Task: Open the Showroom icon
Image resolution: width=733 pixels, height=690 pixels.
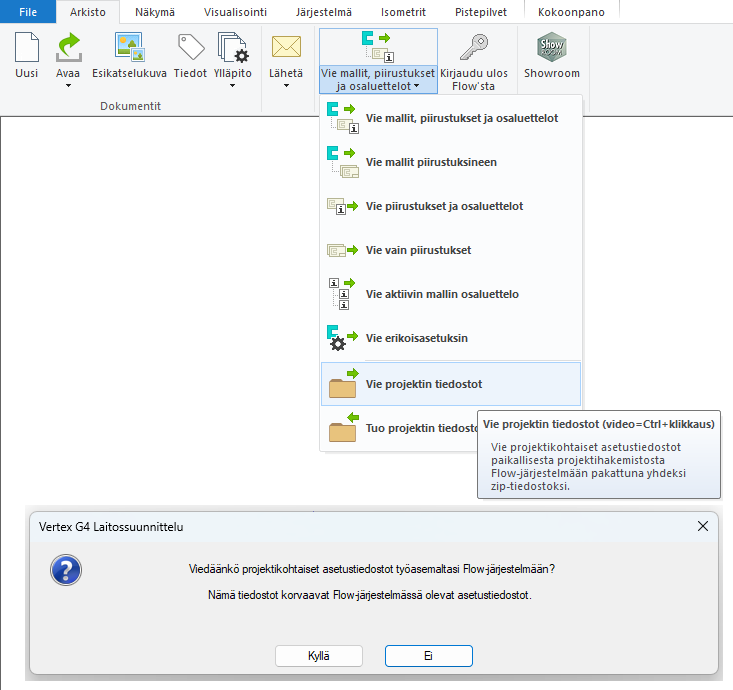Action: pos(552,47)
